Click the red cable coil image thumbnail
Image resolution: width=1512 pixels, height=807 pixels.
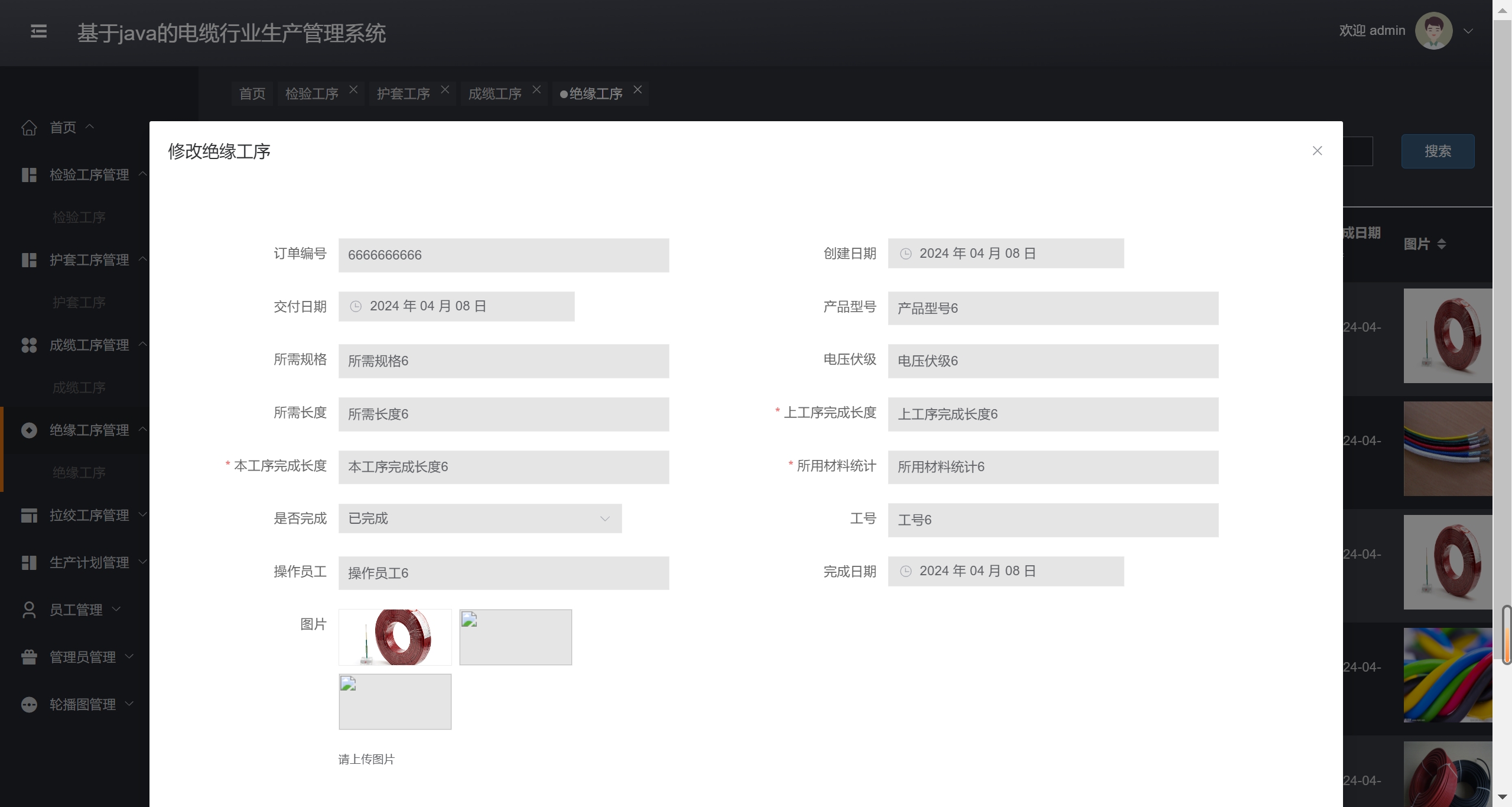pyautogui.click(x=395, y=637)
